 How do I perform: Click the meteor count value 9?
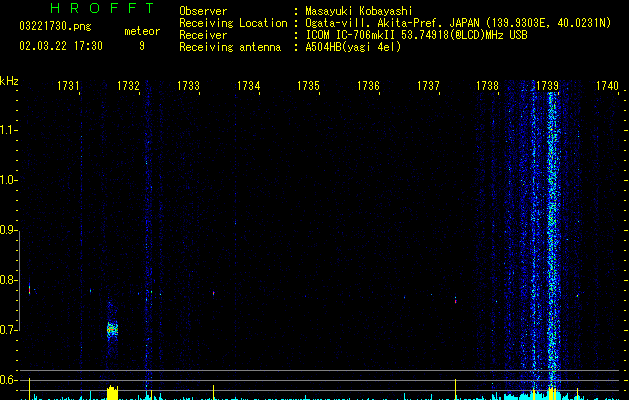(x=142, y=46)
